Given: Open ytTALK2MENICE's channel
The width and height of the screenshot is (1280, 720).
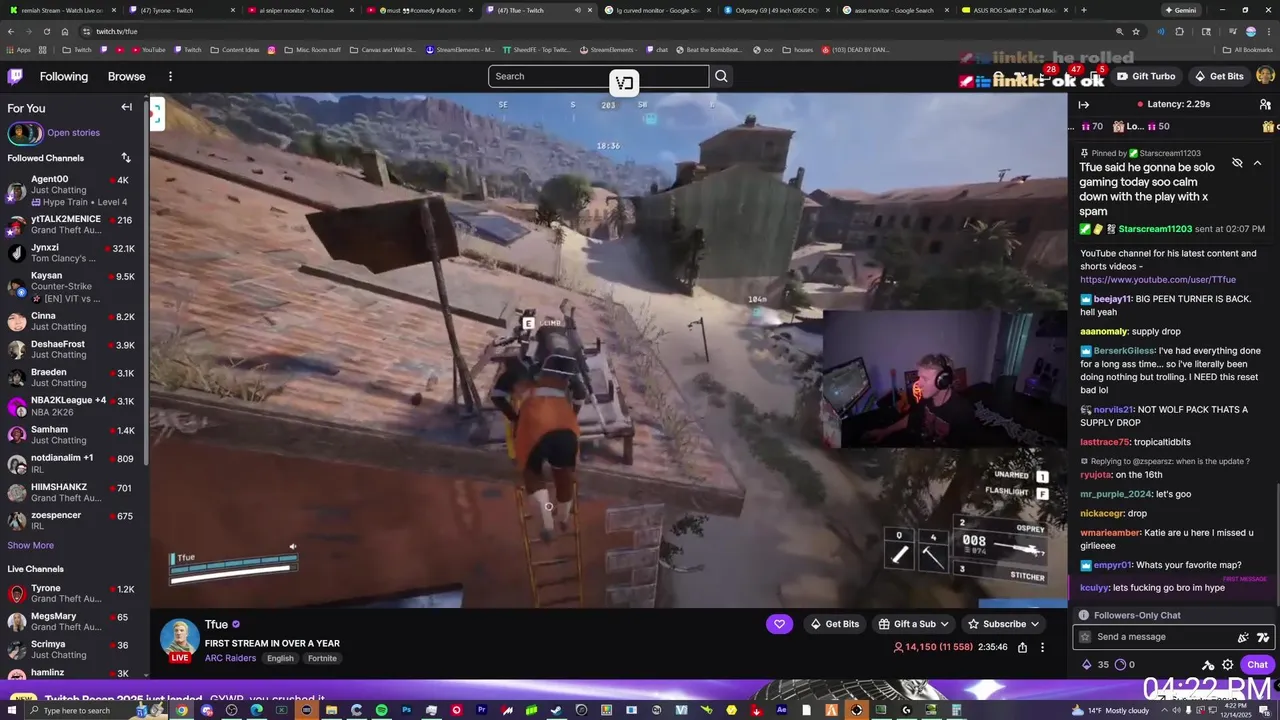Looking at the screenshot, I should [72, 225].
